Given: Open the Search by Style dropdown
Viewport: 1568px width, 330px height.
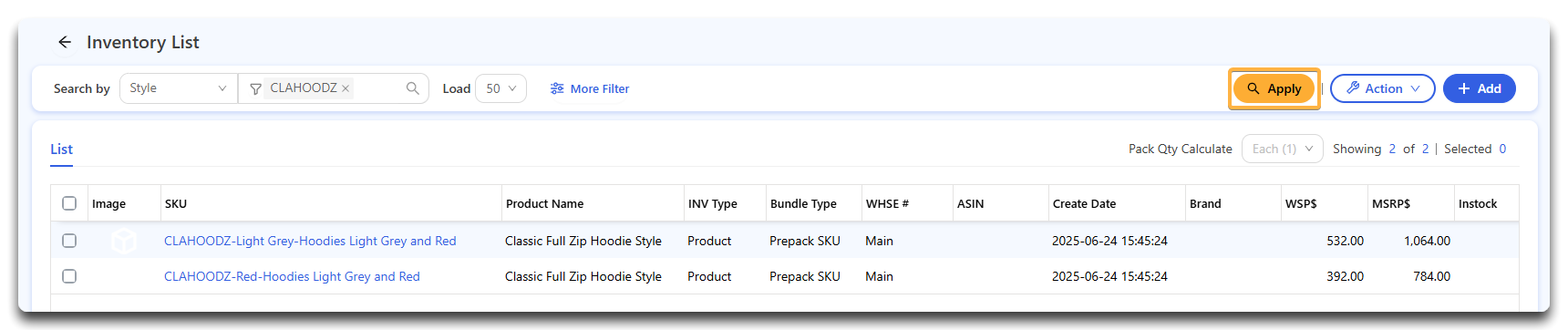Looking at the screenshot, I should pos(179,88).
